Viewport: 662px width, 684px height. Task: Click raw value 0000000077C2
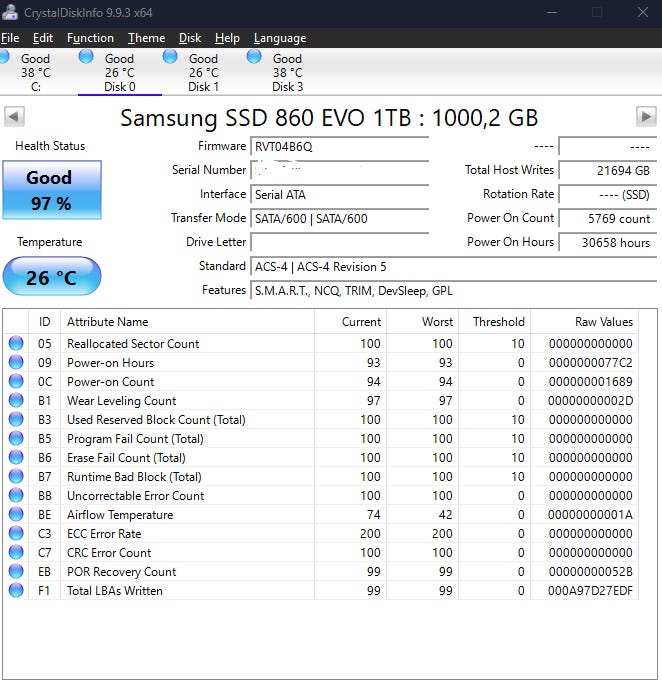tap(590, 363)
